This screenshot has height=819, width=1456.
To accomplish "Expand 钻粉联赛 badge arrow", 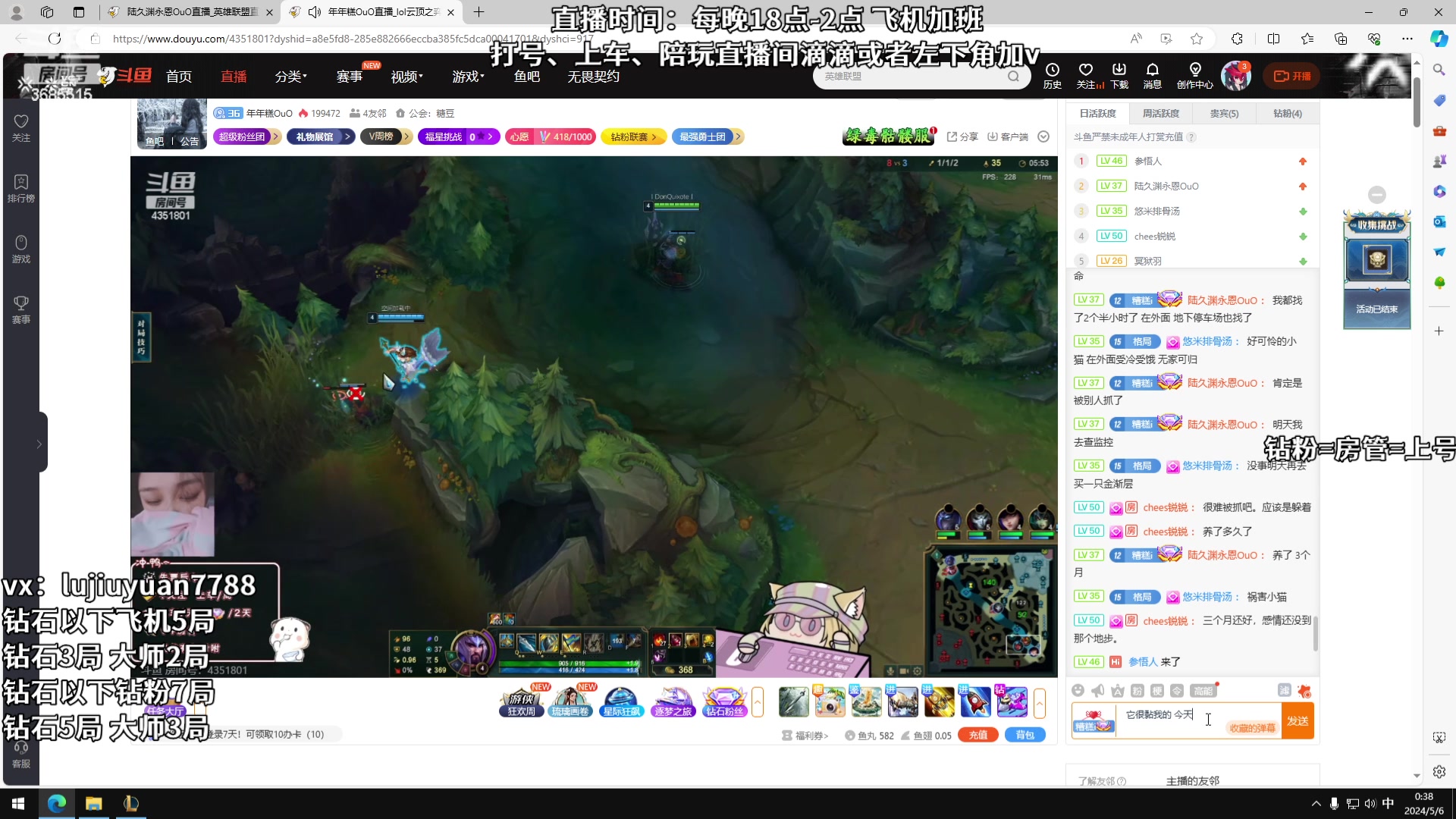I will pos(654,136).
